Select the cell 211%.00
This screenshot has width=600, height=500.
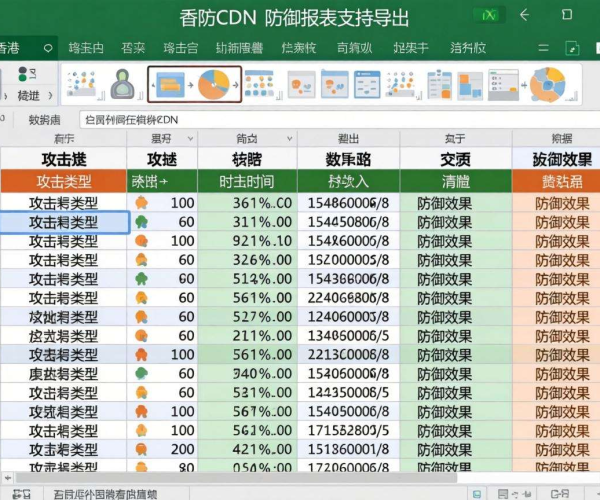pyautogui.click(x=247, y=336)
